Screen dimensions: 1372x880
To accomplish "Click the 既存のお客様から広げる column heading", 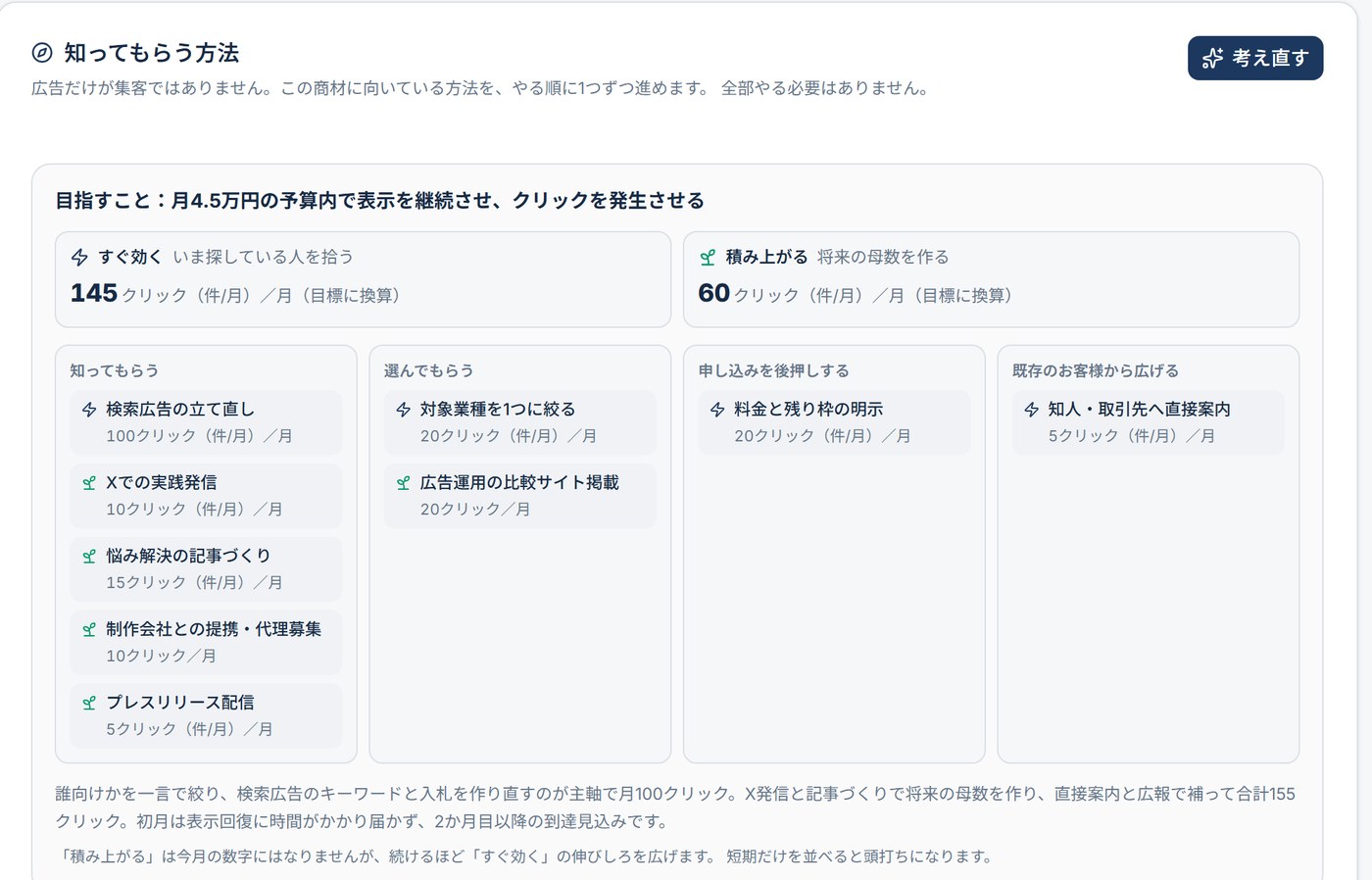I will pos(1096,370).
